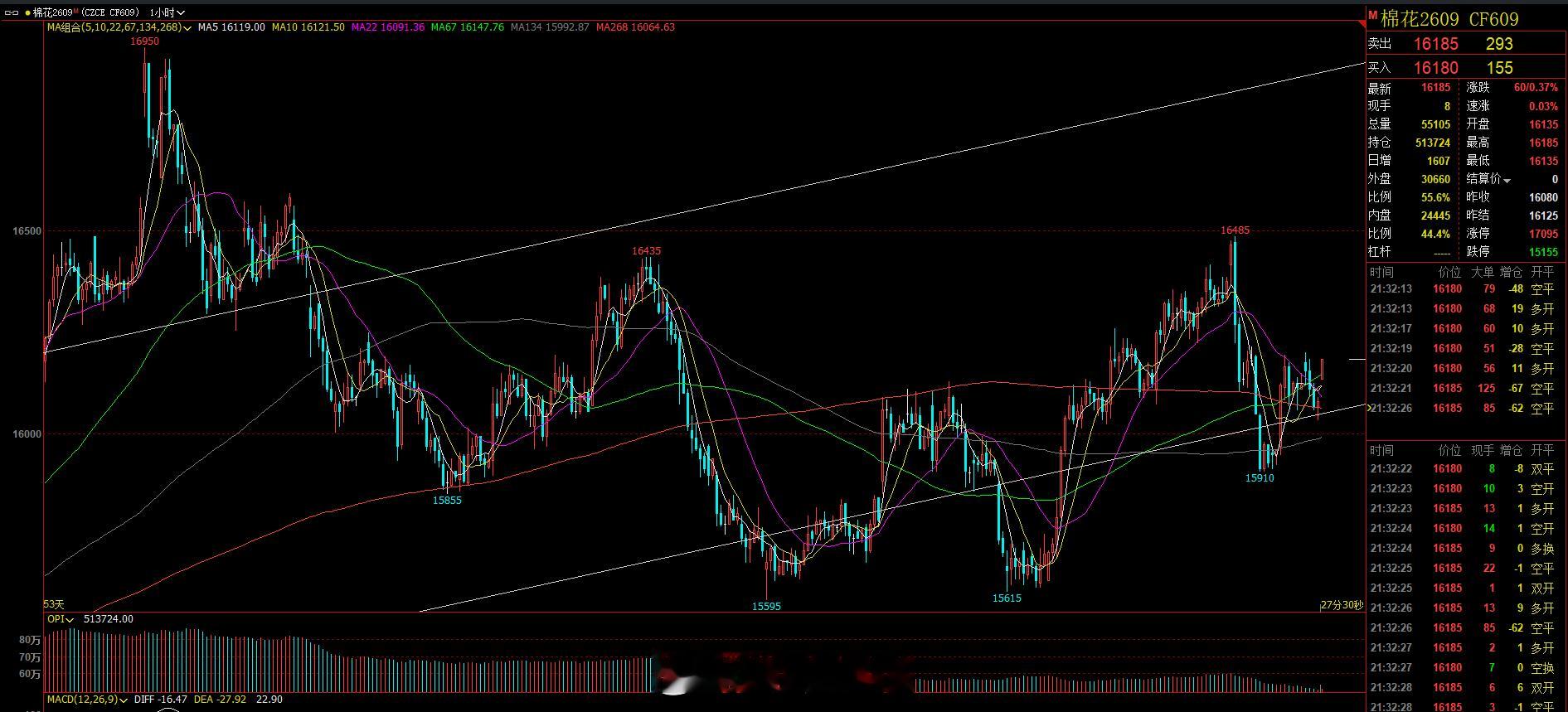The width and height of the screenshot is (1568, 712).
Task: Click the yellow dot before 棉花2609 title
Action: point(27,12)
